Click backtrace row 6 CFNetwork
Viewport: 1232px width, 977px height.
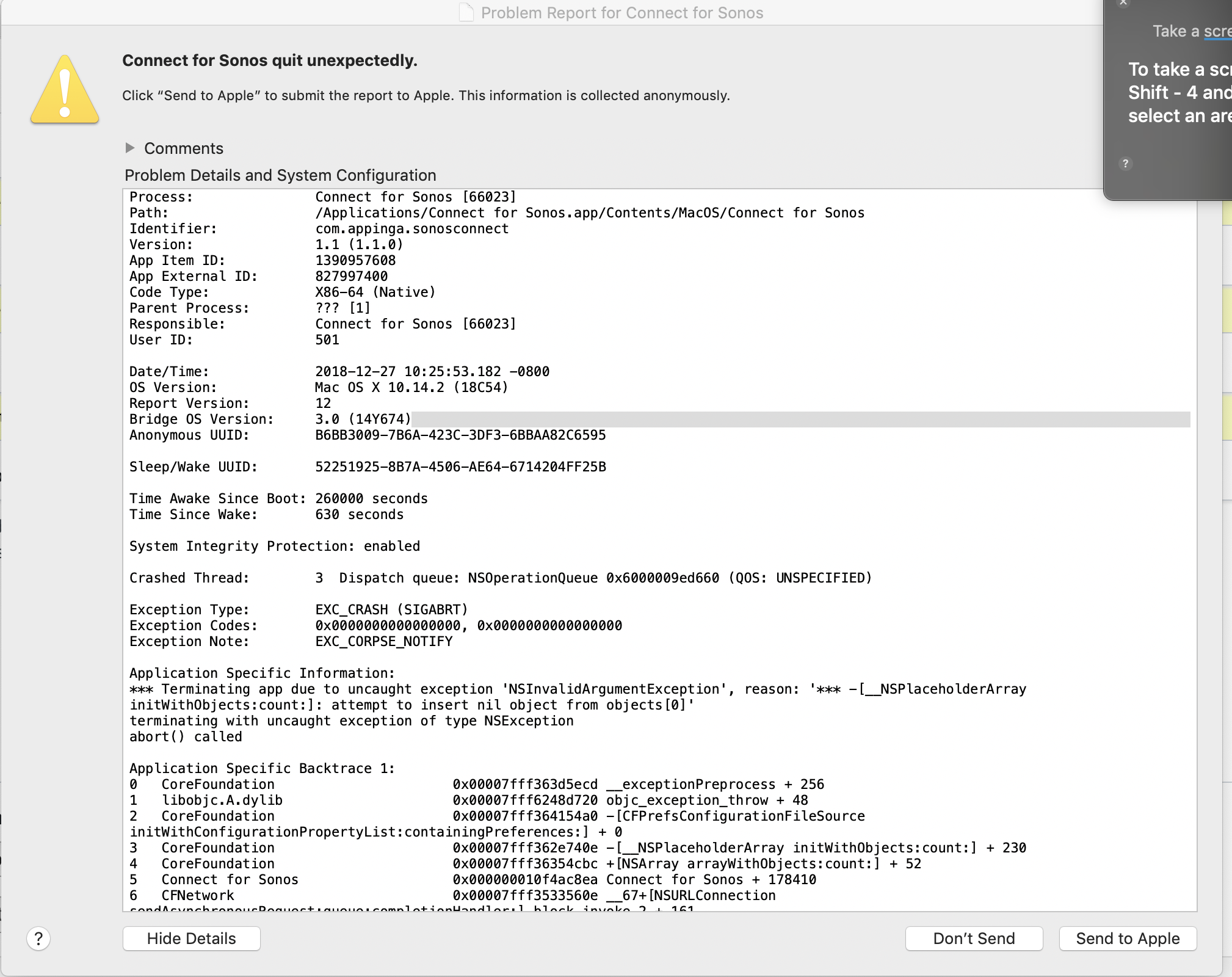[x=452, y=896]
